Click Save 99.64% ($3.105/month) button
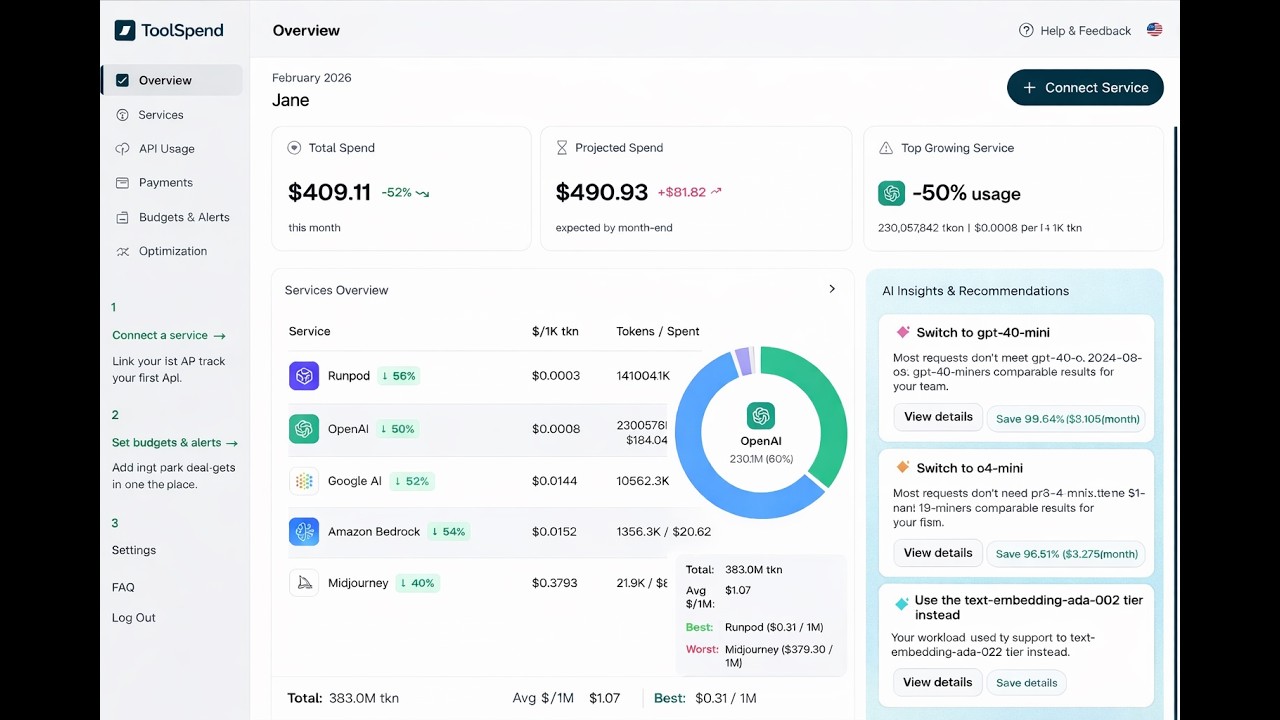 coord(1067,419)
